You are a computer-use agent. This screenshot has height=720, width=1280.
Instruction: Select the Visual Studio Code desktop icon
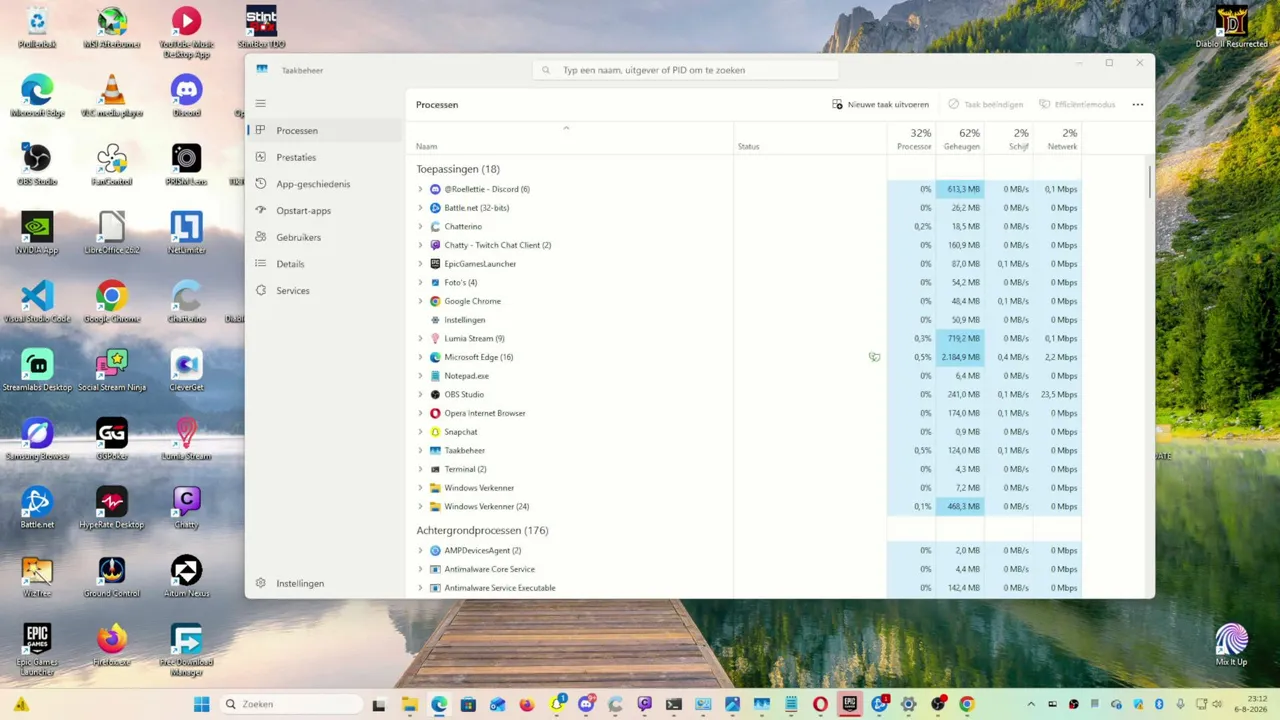click(x=37, y=302)
